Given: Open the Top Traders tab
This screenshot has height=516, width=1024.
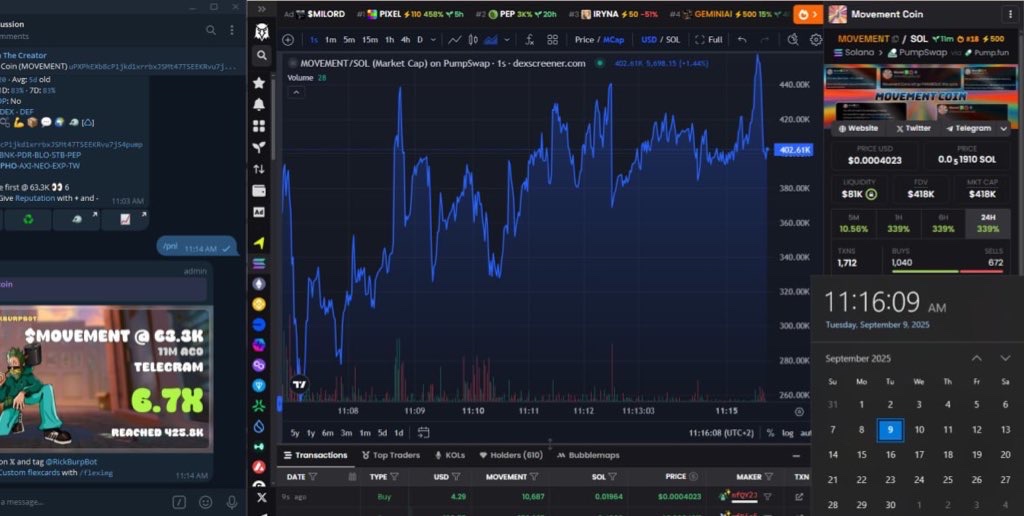Looking at the screenshot, I should [x=390, y=455].
